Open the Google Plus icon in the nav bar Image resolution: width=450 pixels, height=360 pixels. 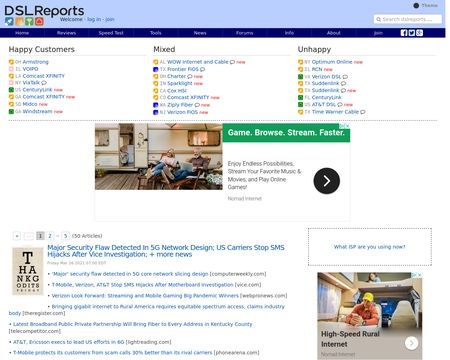(420, 33)
